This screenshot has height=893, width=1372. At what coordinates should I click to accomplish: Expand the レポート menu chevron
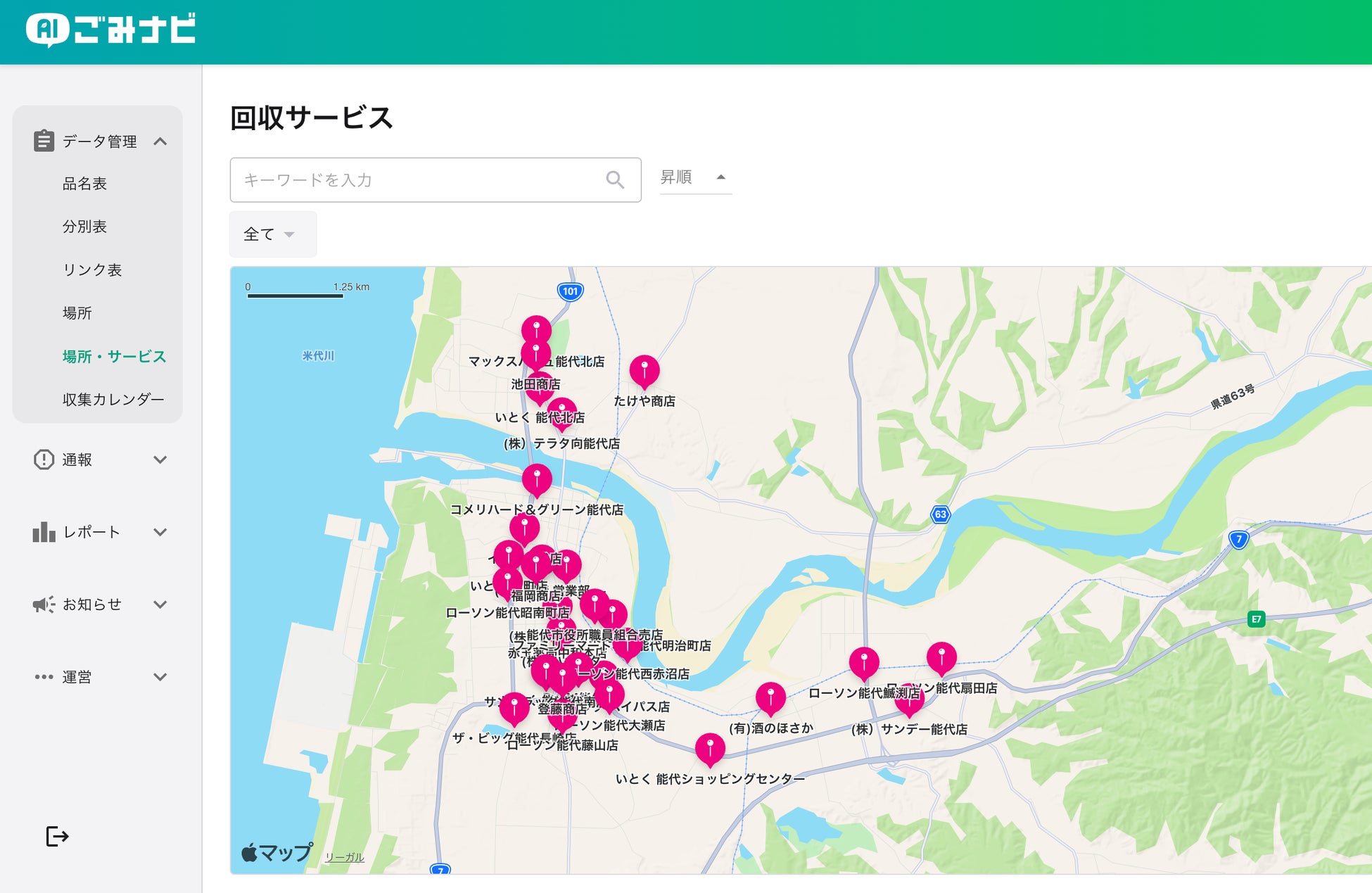(160, 532)
